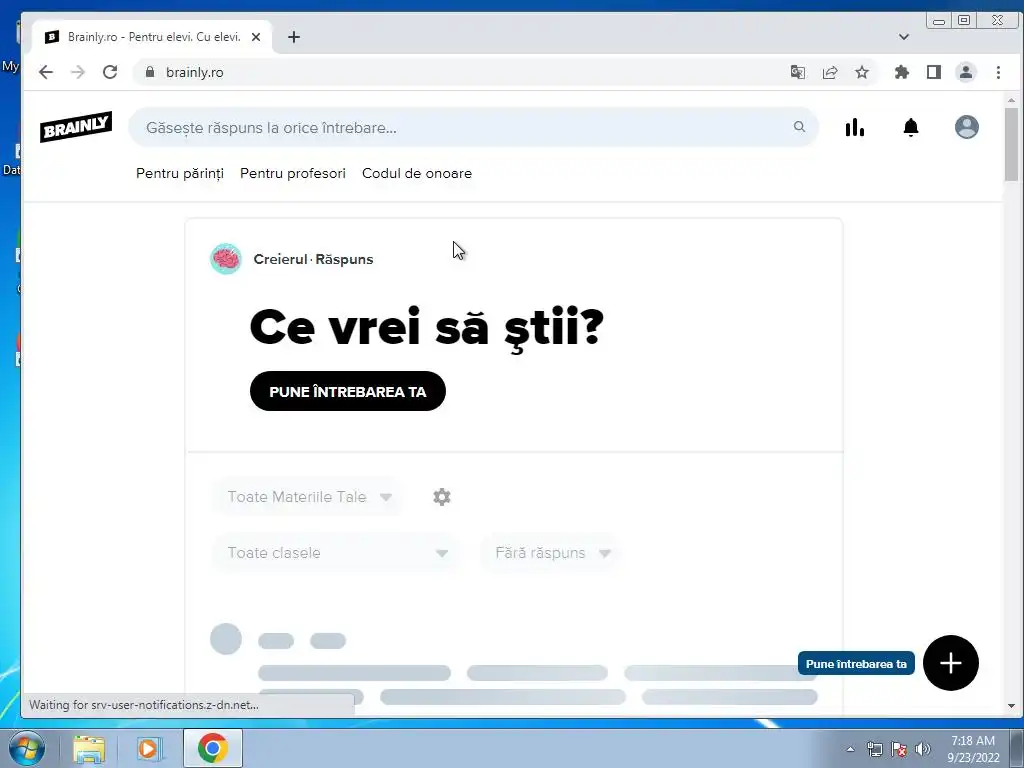
Task: Expand Toate clasele dropdown
Action: [338, 553]
